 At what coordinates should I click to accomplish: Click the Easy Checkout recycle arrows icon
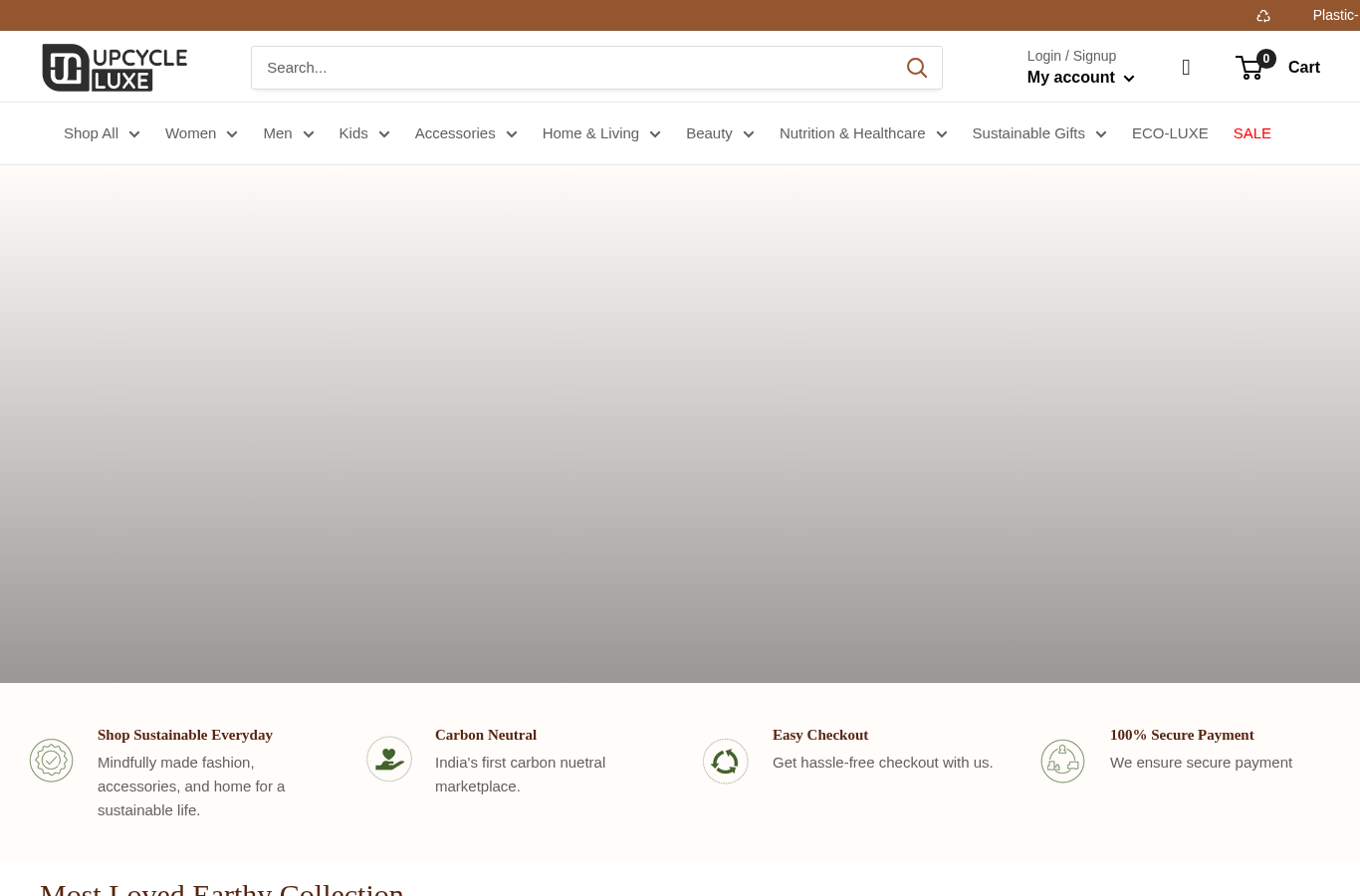pos(726,762)
